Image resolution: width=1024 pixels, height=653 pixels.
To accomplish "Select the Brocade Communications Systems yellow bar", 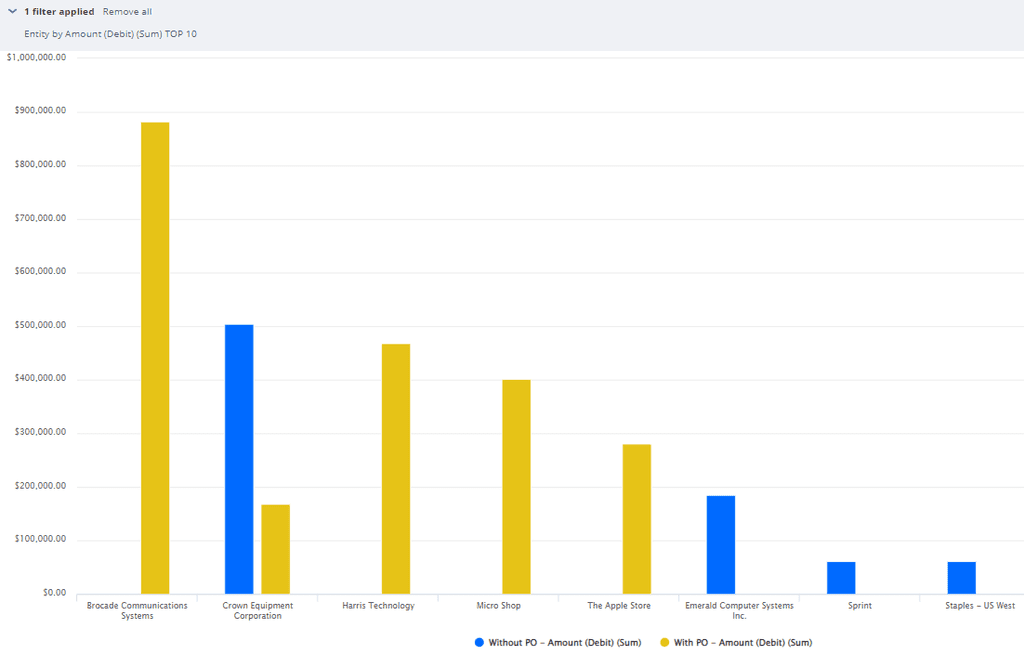I will tap(155, 358).
